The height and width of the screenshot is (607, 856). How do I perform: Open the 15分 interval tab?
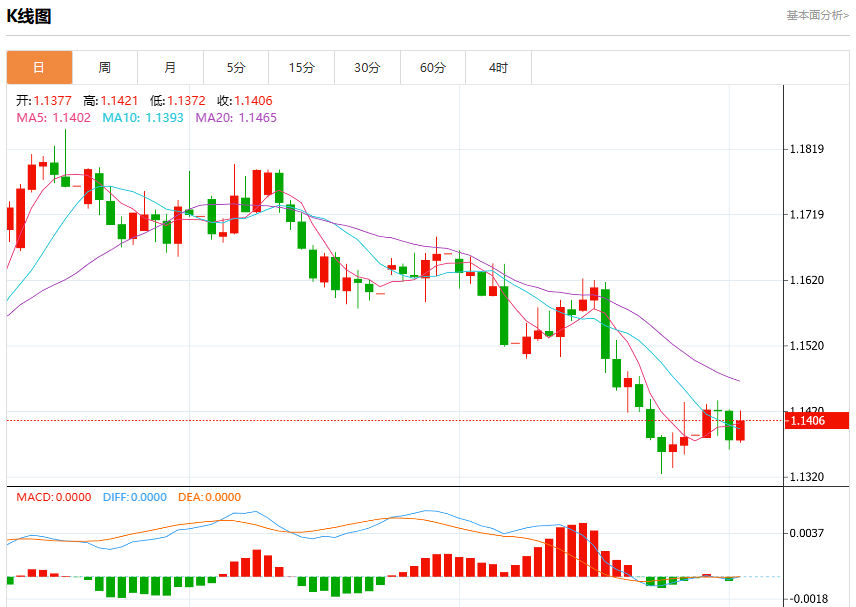pos(301,68)
